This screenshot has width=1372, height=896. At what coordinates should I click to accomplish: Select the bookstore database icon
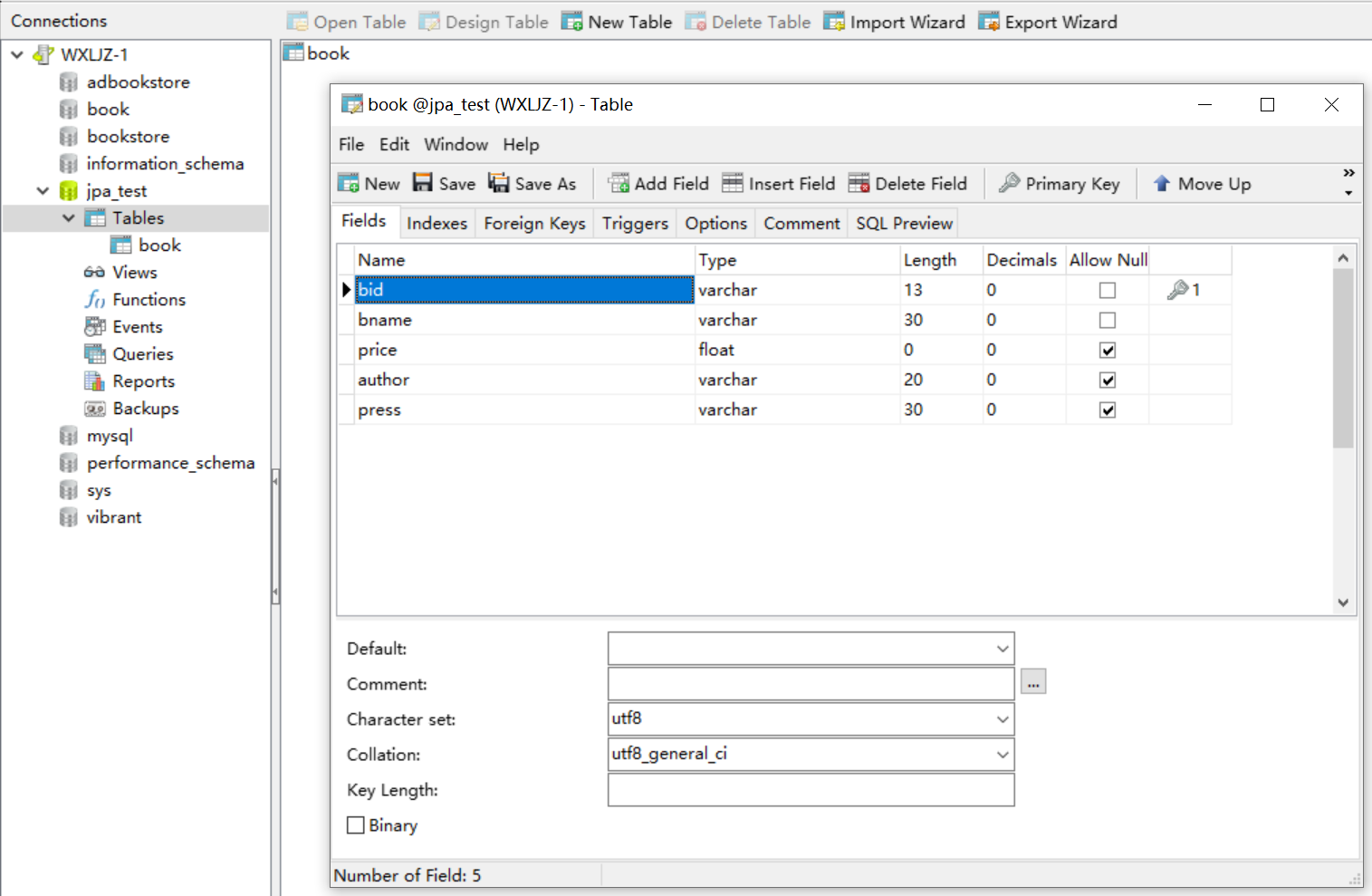pyautogui.click(x=69, y=137)
